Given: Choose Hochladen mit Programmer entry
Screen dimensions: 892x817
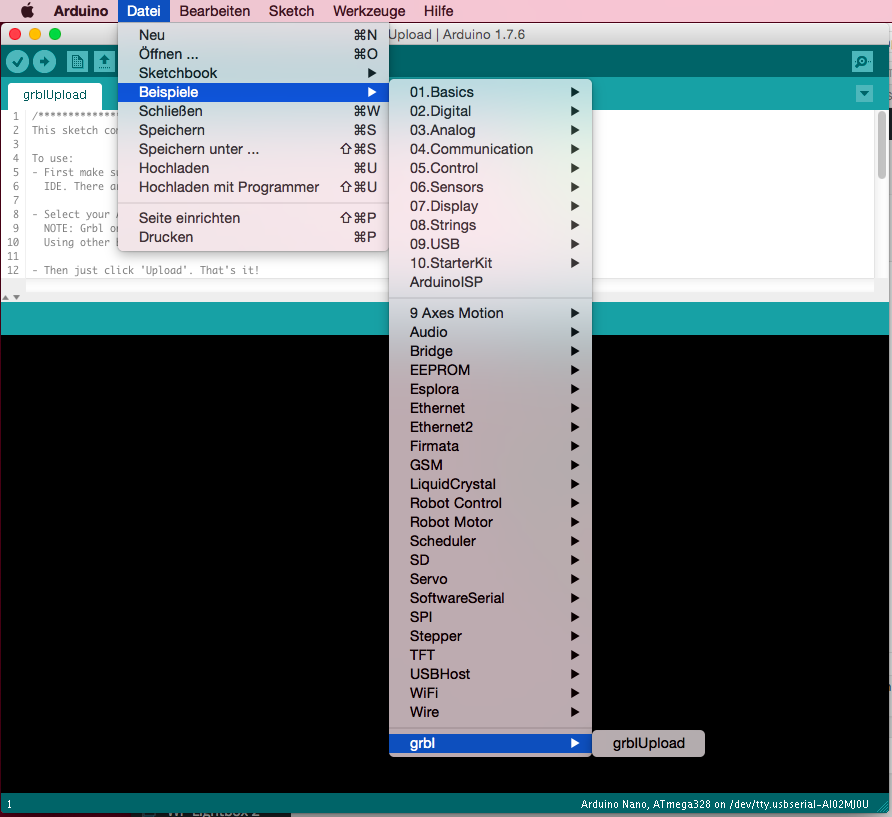Looking at the screenshot, I should tap(253, 187).
